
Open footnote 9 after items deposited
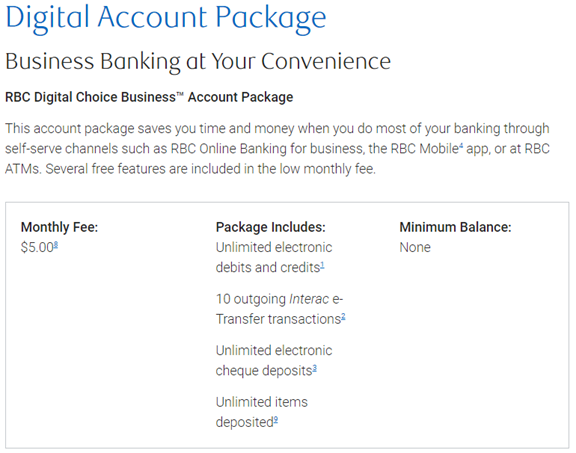[x=276, y=419]
